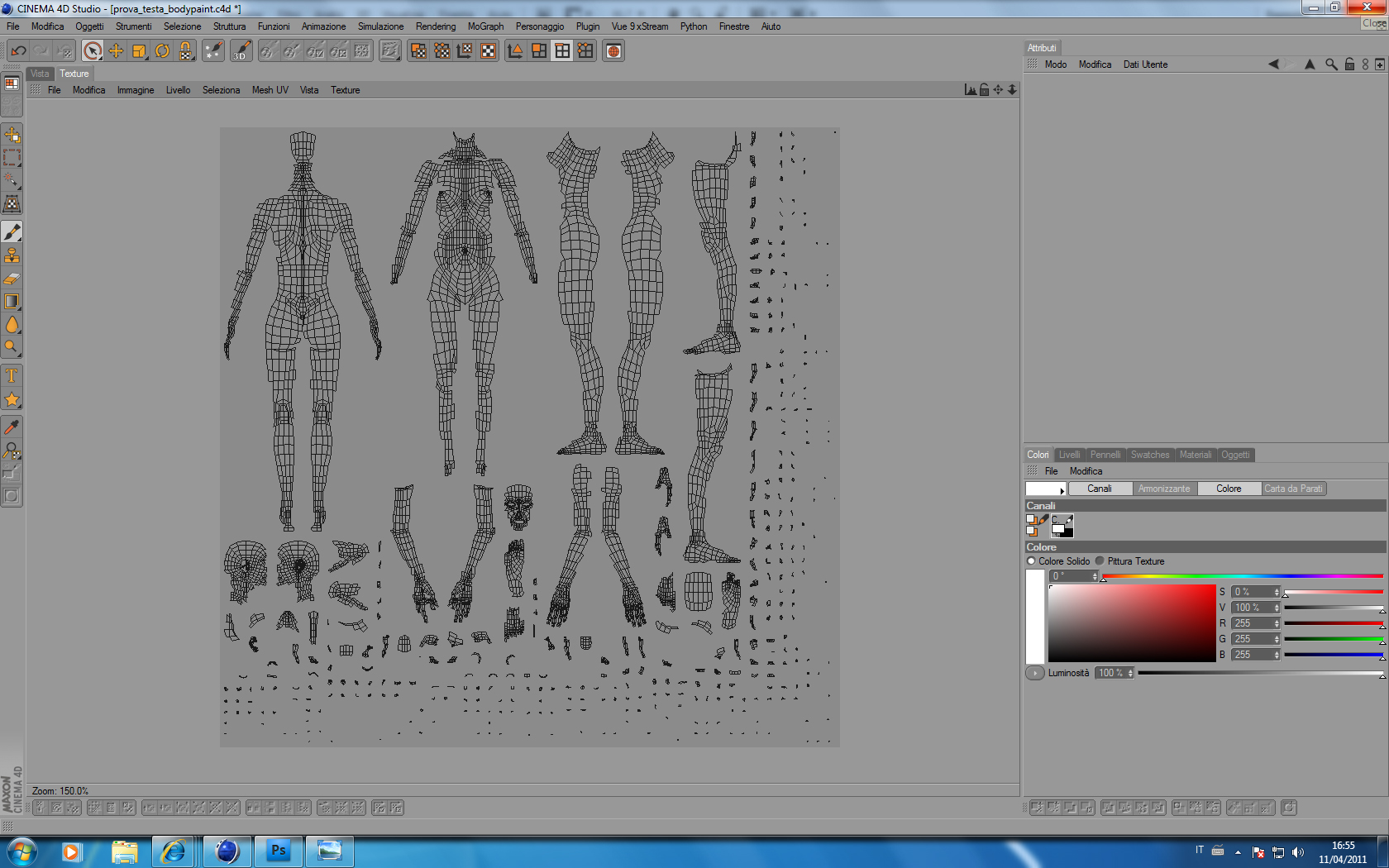
Task: Click the Canali button
Action: (x=1099, y=489)
